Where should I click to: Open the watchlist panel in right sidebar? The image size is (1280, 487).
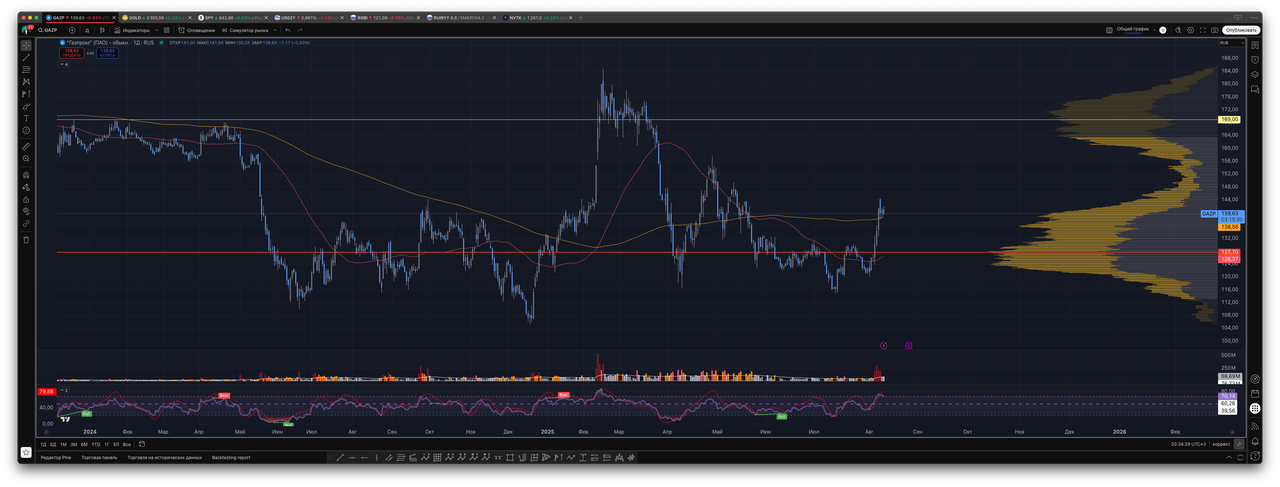pos(1255,45)
